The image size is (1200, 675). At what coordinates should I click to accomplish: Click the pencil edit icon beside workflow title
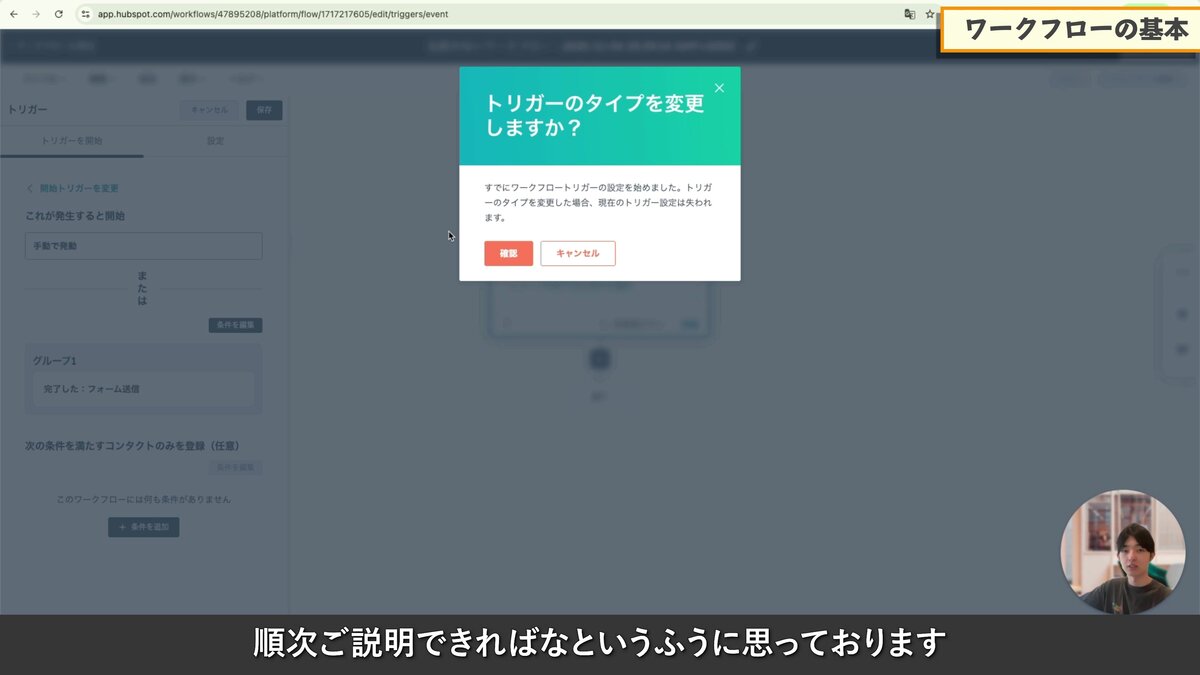[x=752, y=46]
